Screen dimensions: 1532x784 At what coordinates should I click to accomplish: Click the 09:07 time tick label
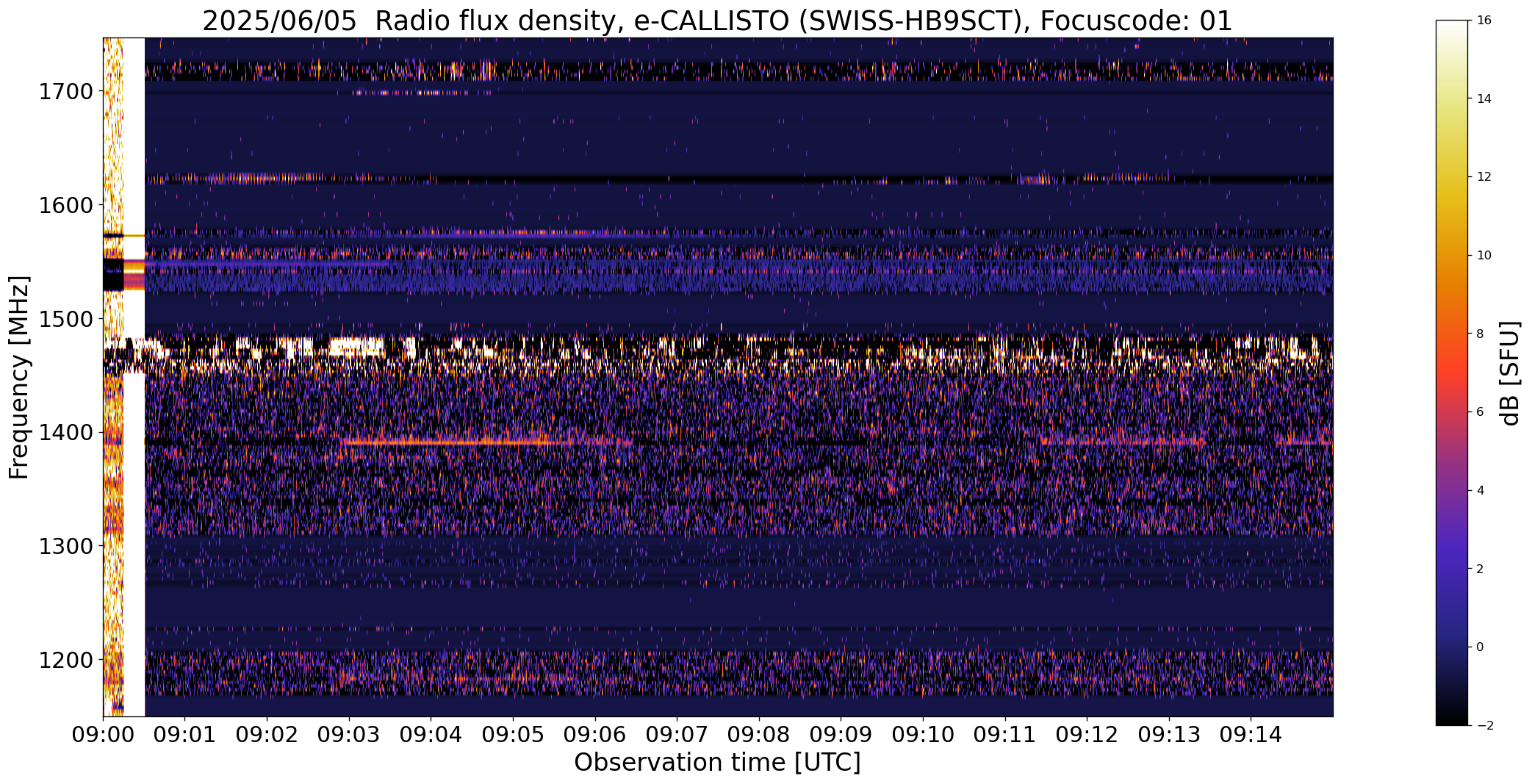[677, 735]
